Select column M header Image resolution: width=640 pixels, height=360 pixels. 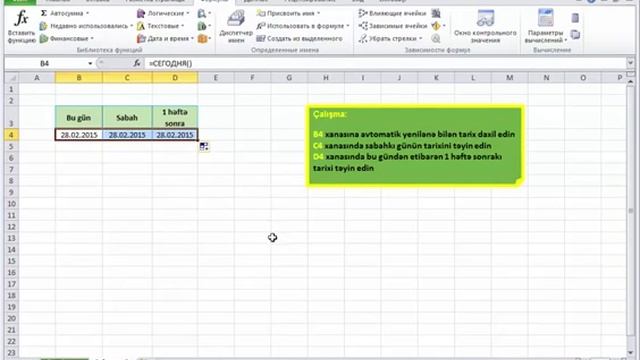click(509, 78)
